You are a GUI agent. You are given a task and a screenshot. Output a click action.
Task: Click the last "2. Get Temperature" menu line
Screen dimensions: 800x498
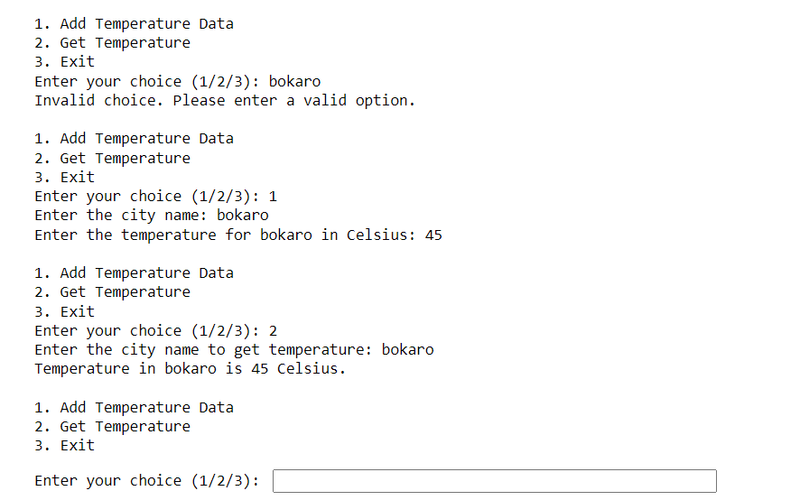pos(112,427)
